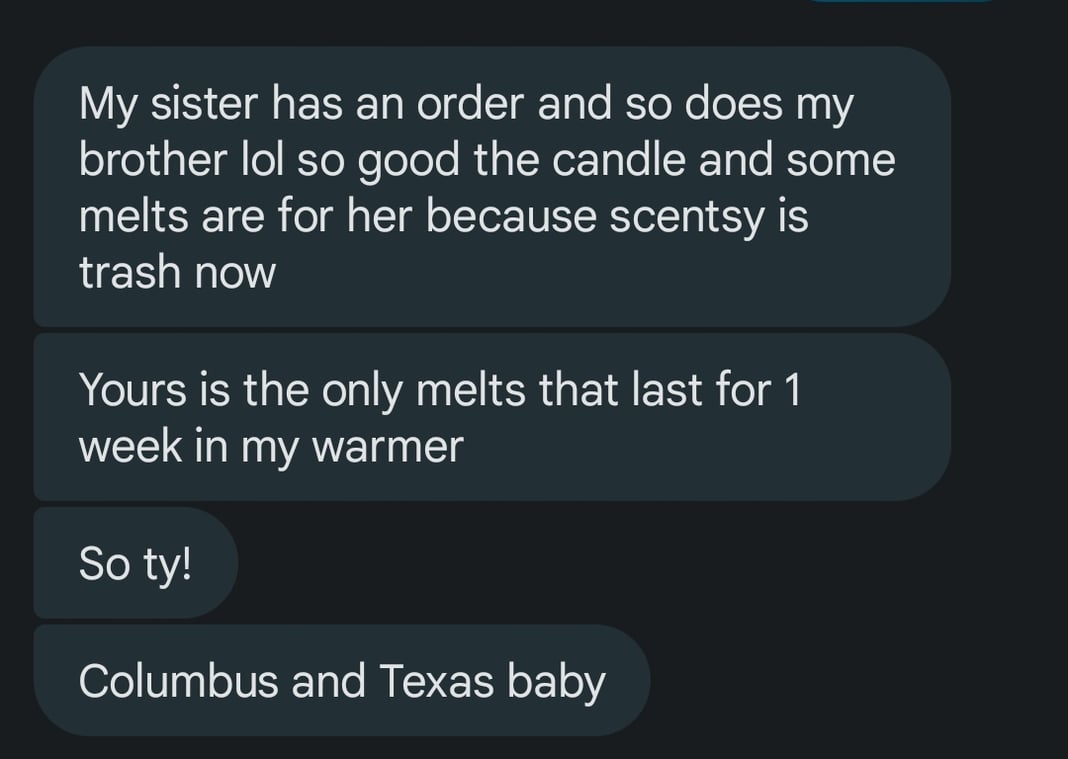The width and height of the screenshot is (1068, 759).
Task: Select the "So ty!" message bubble
Action: 136,563
